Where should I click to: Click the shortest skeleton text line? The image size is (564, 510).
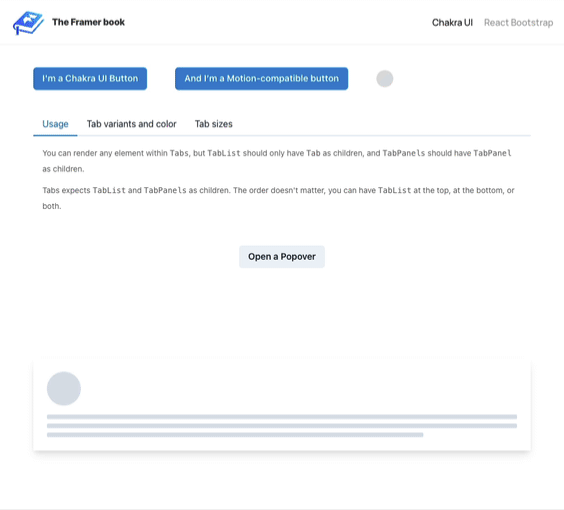pos(235,435)
